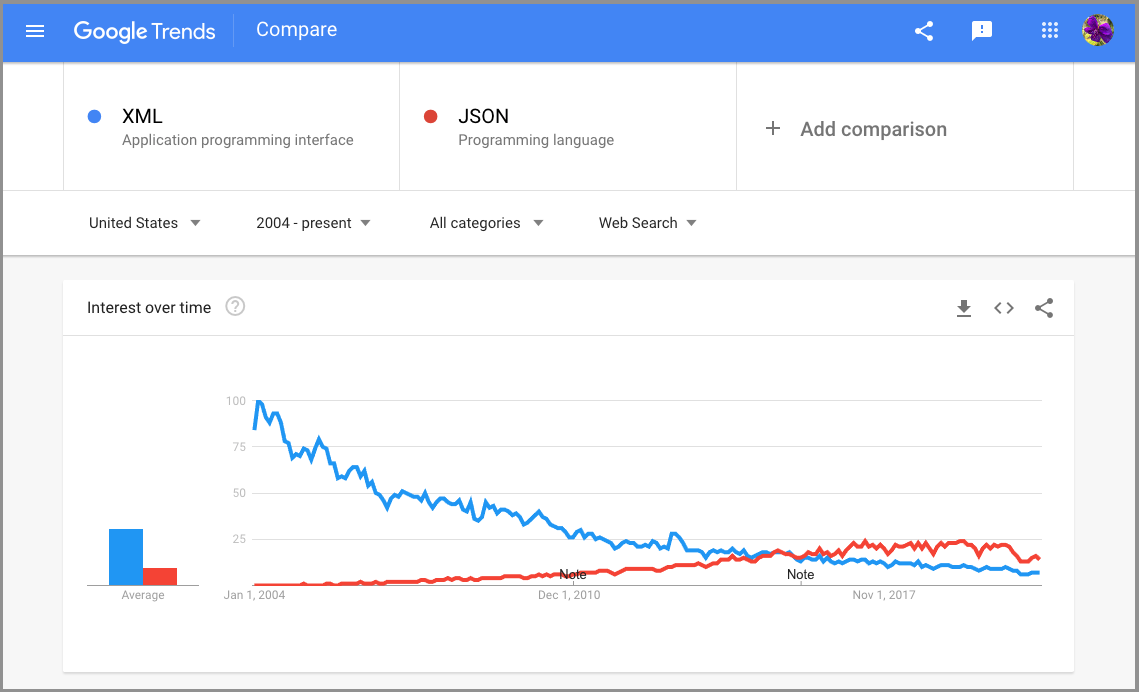Open the hamburger main menu
This screenshot has width=1139, height=692.
(35, 31)
